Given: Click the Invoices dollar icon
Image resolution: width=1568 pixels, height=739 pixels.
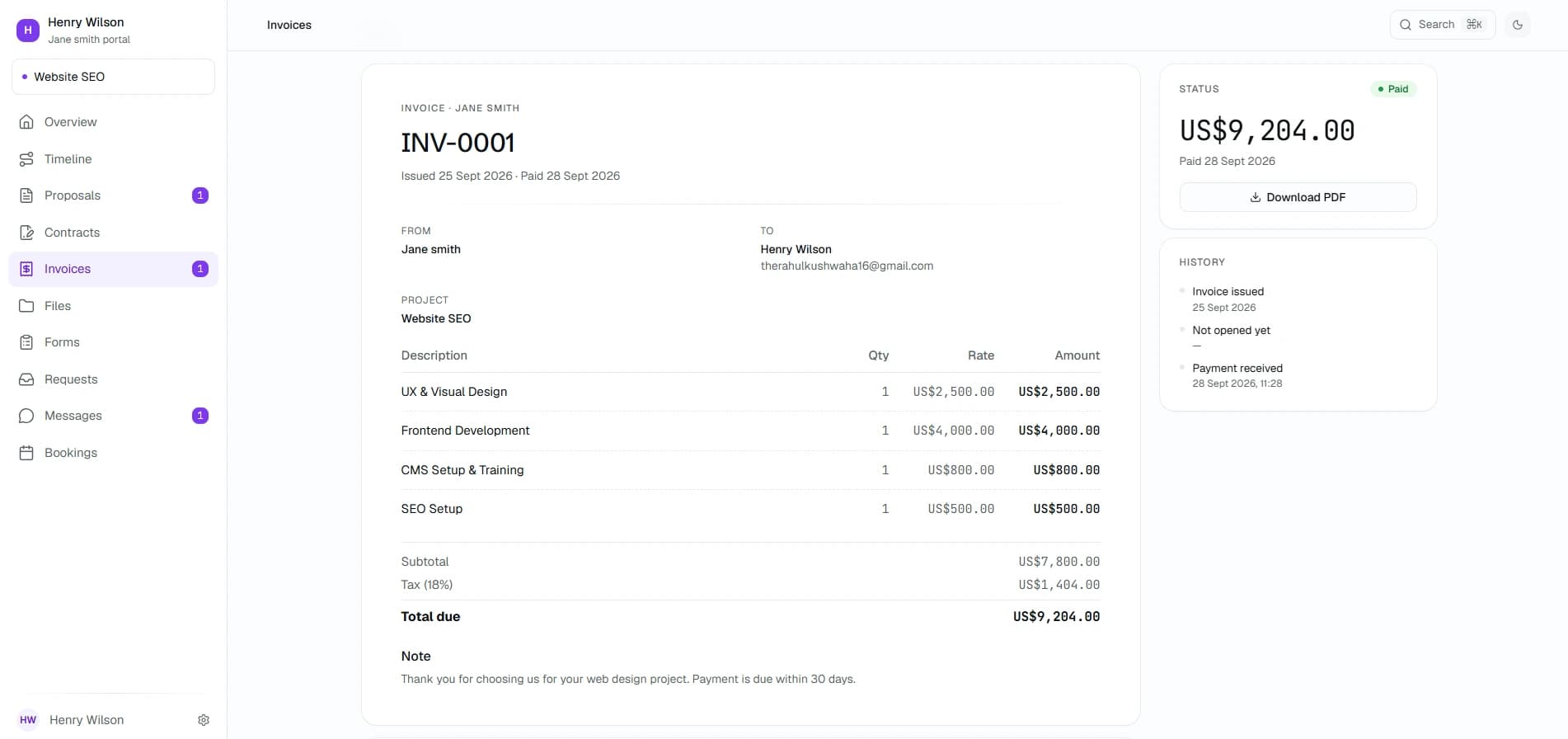Looking at the screenshot, I should pos(26,269).
